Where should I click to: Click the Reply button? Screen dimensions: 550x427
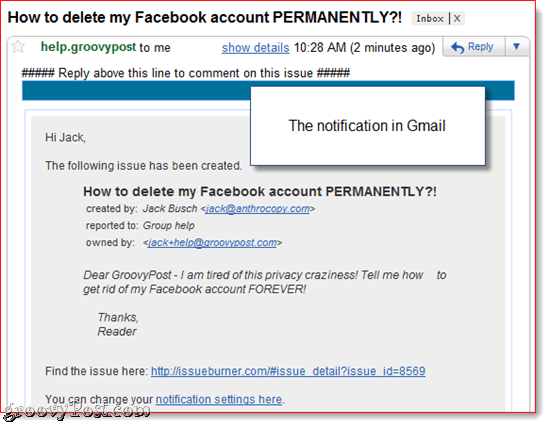tap(474, 47)
